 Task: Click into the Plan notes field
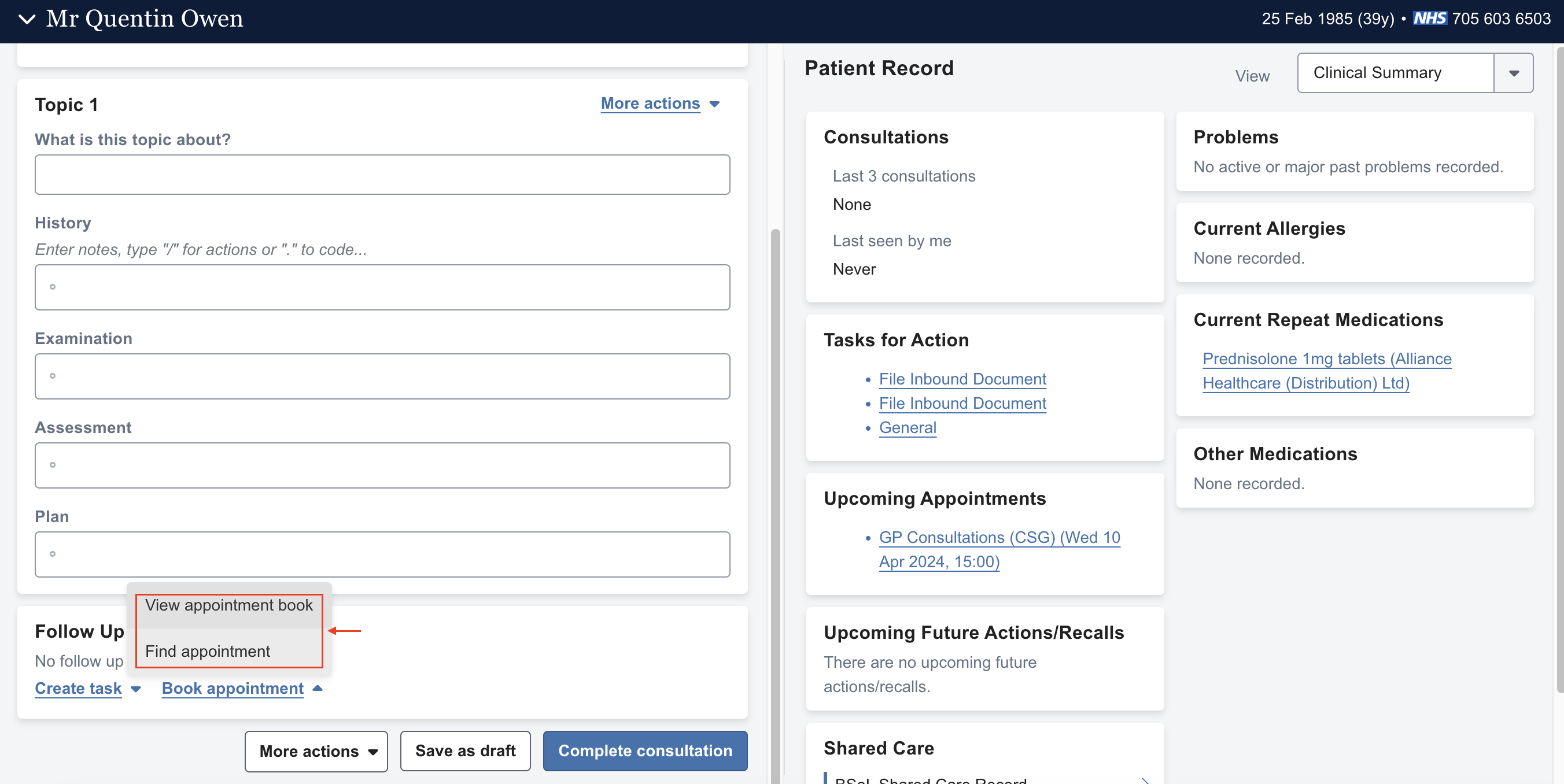tap(382, 554)
